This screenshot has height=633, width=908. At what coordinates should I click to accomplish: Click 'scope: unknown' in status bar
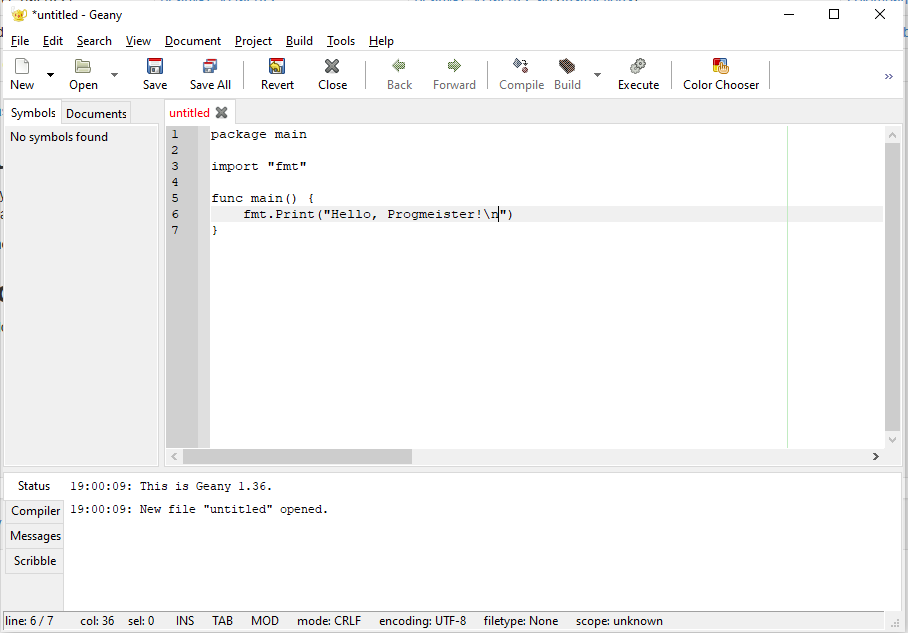[619, 621]
